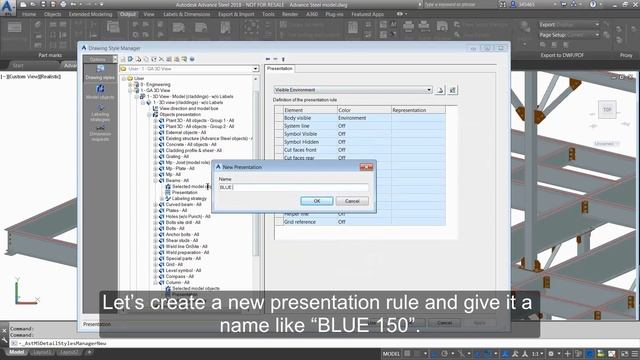Open the Objects ribbon tab
This screenshot has width=640, height=360.
52,14
